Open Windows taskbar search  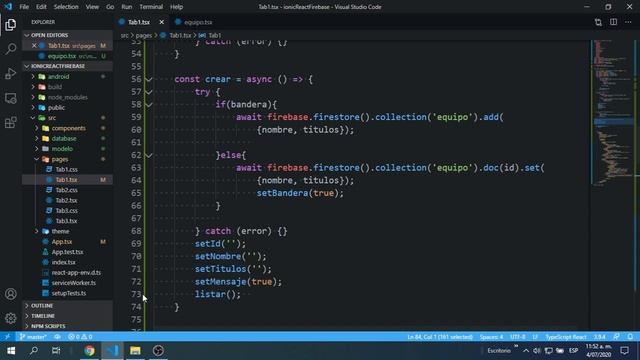34,351
